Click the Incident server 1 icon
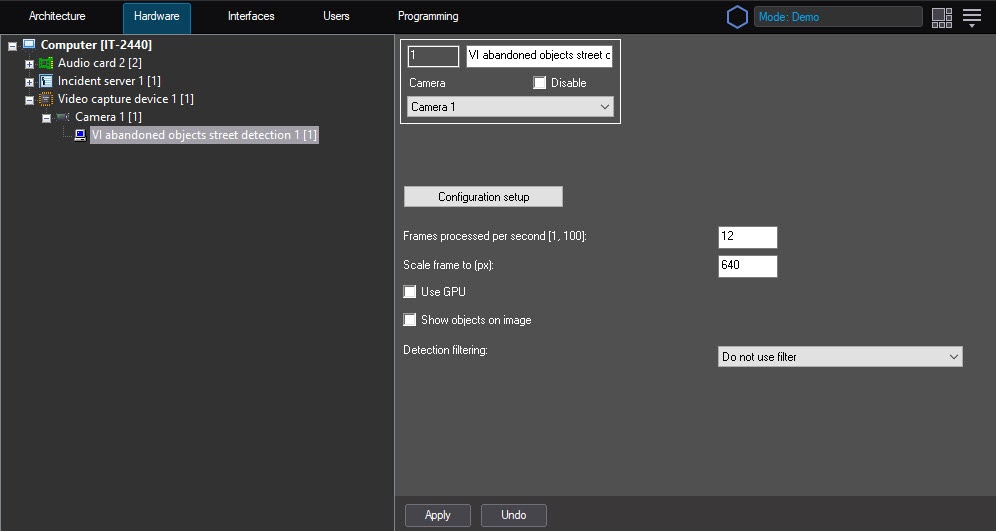Screen dimensions: 996x531 tap(46, 81)
